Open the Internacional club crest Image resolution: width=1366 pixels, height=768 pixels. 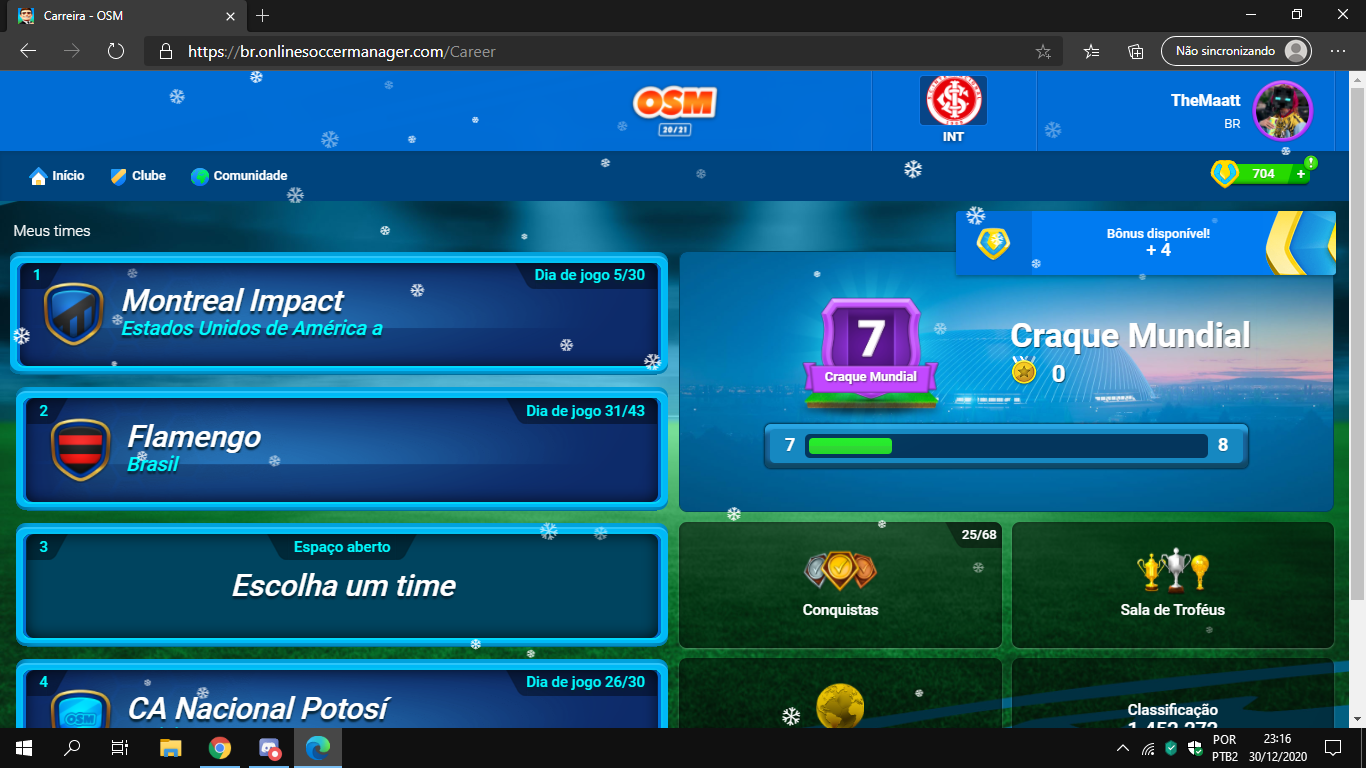coord(953,102)
